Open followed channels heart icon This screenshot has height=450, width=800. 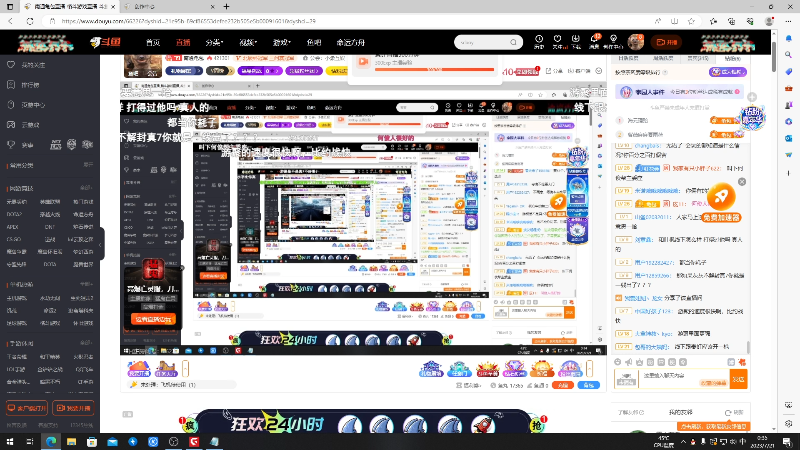(x=557, y=42)
